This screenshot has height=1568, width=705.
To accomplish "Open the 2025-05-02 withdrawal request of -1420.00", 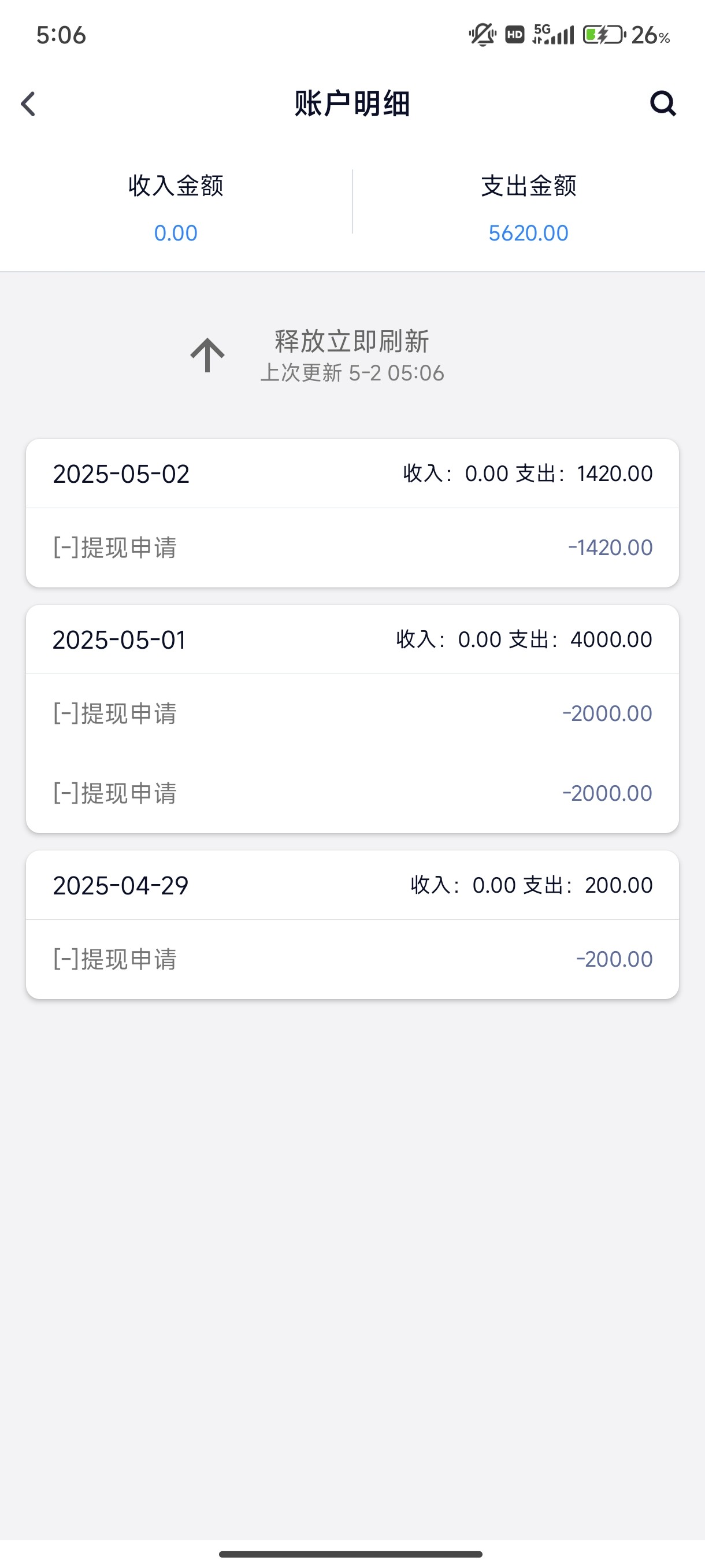I will tap(352, 547).
